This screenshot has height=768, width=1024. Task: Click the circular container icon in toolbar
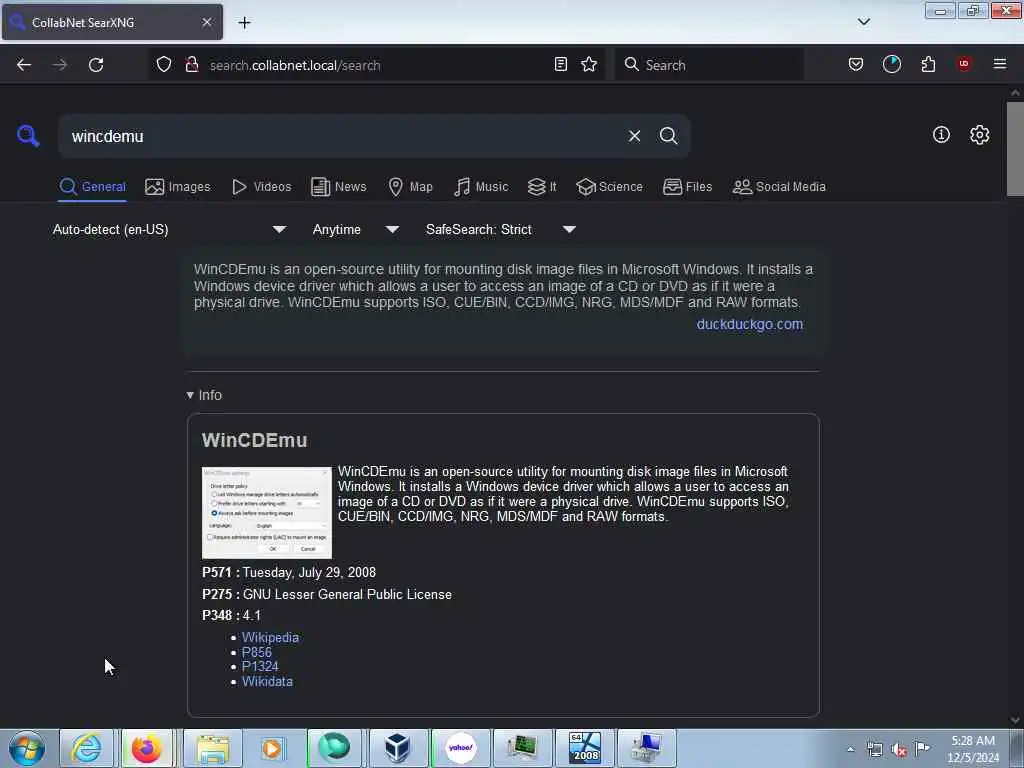(x=891, y=64)
